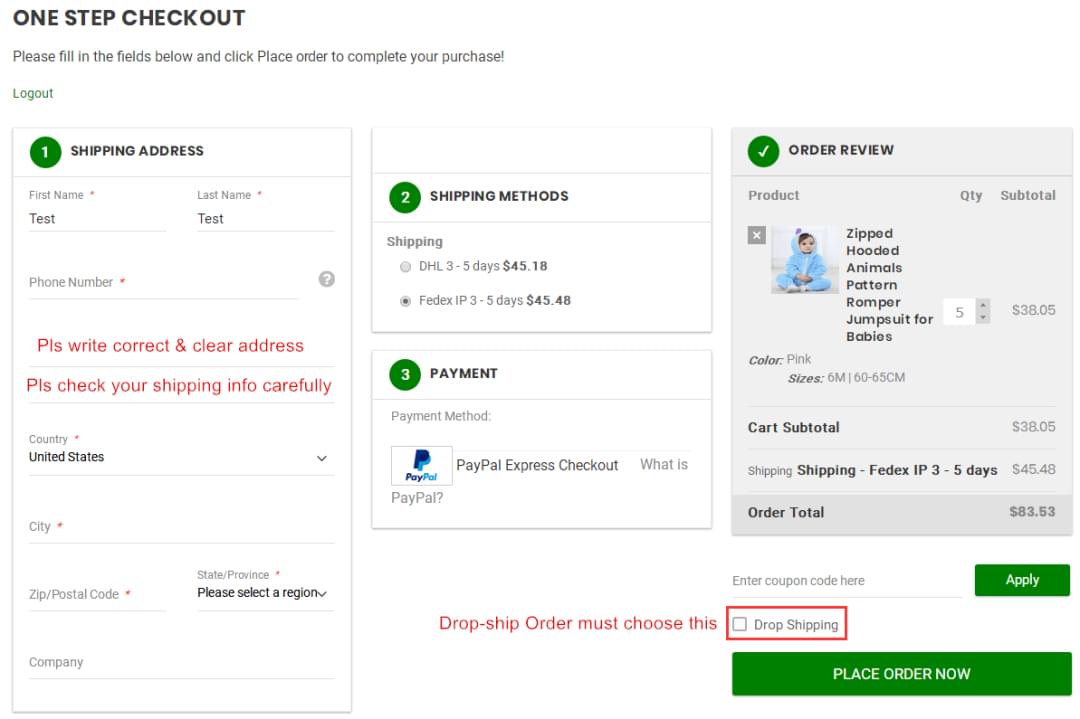
Task: Select DHL 3 - 5 days shipping
Action: pos(405,267)
